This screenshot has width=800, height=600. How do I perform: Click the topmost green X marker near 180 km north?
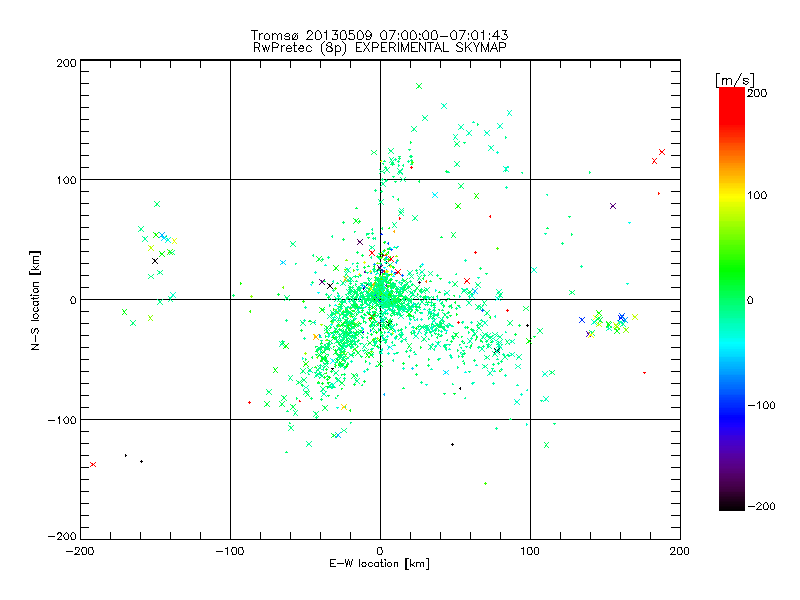419,86
